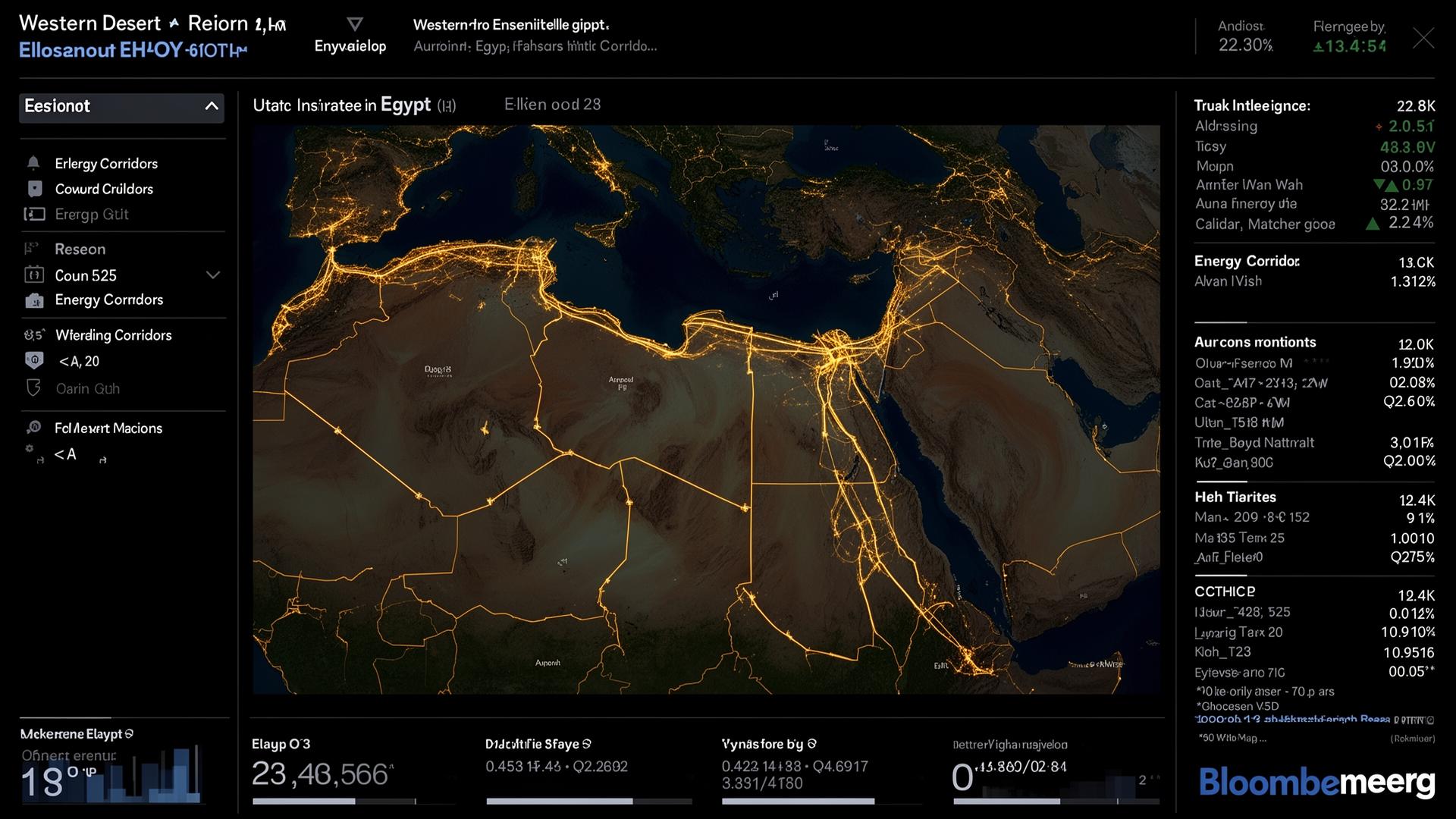1456x819 pixels.
Task: Expand the Coun 525 row chevron
Action: pos(213,275)
